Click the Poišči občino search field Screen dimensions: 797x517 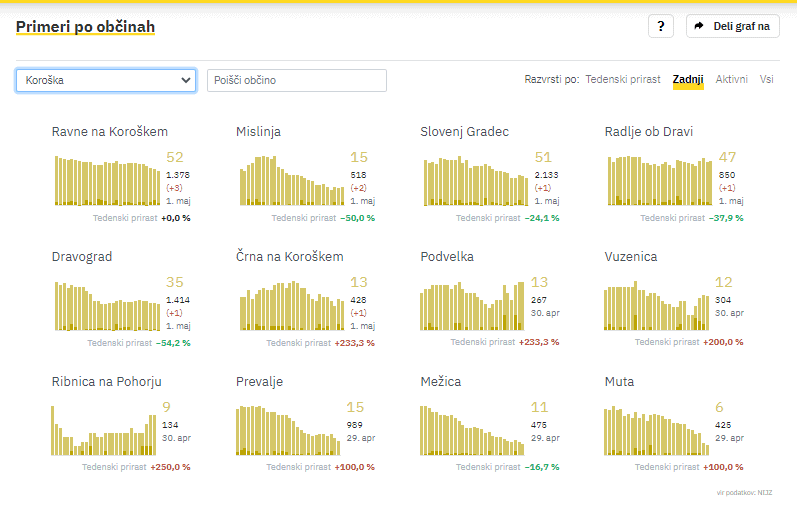[x=296, y=80]
